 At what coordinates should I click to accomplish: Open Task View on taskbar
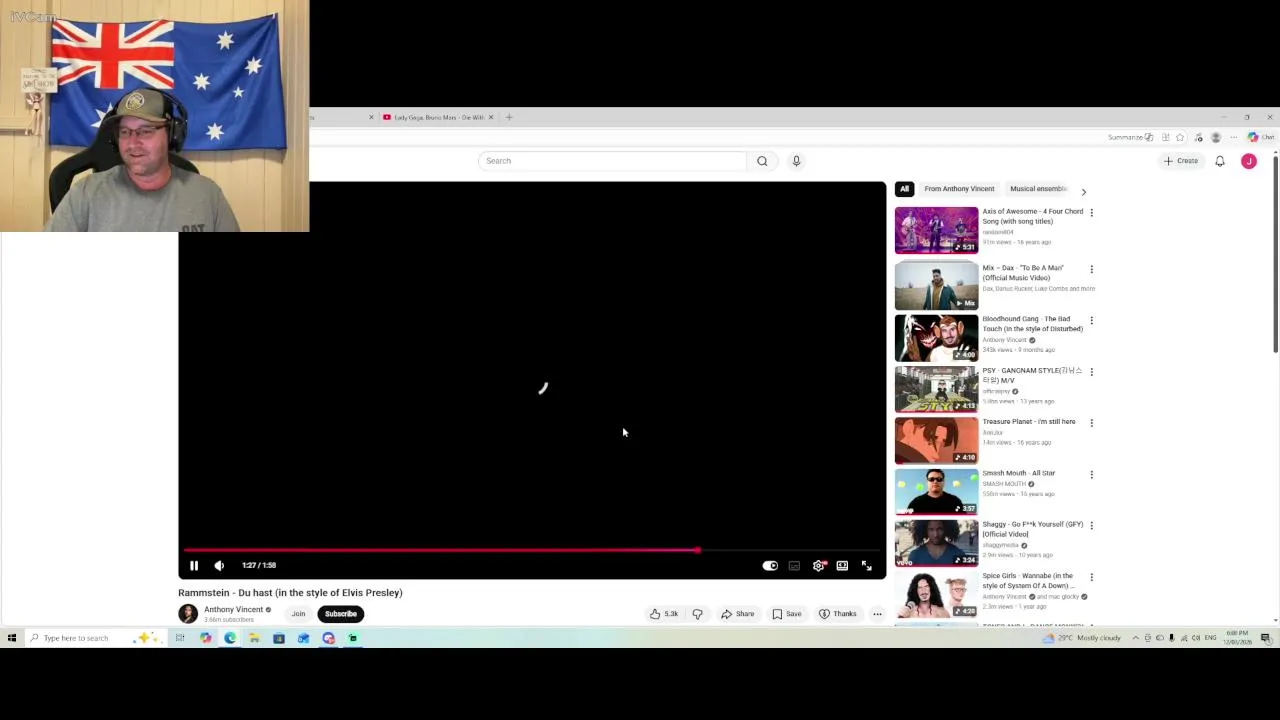[180, 638]
